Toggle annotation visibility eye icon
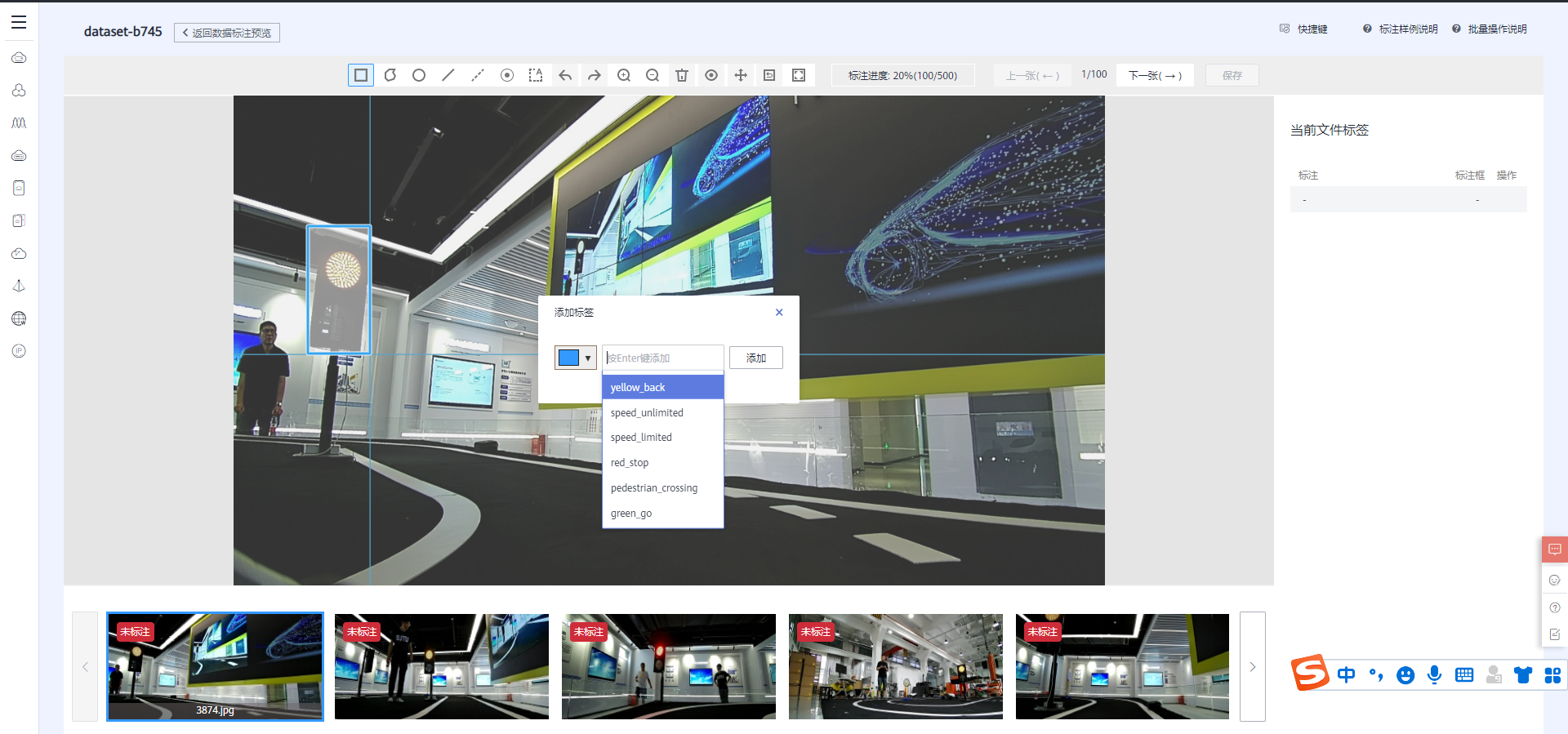The image size is (1568, 734). click(x=711, y=75)
